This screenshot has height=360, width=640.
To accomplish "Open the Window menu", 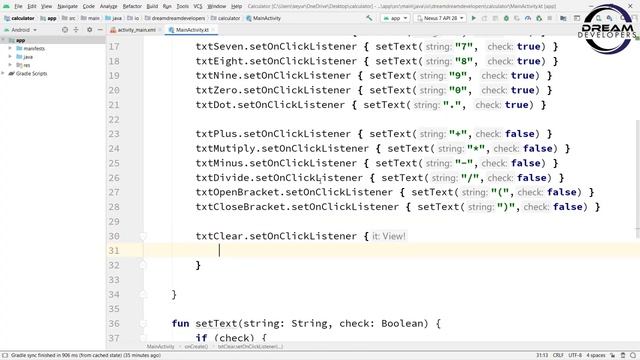I will pyautogui.click(x=216, y=6).
